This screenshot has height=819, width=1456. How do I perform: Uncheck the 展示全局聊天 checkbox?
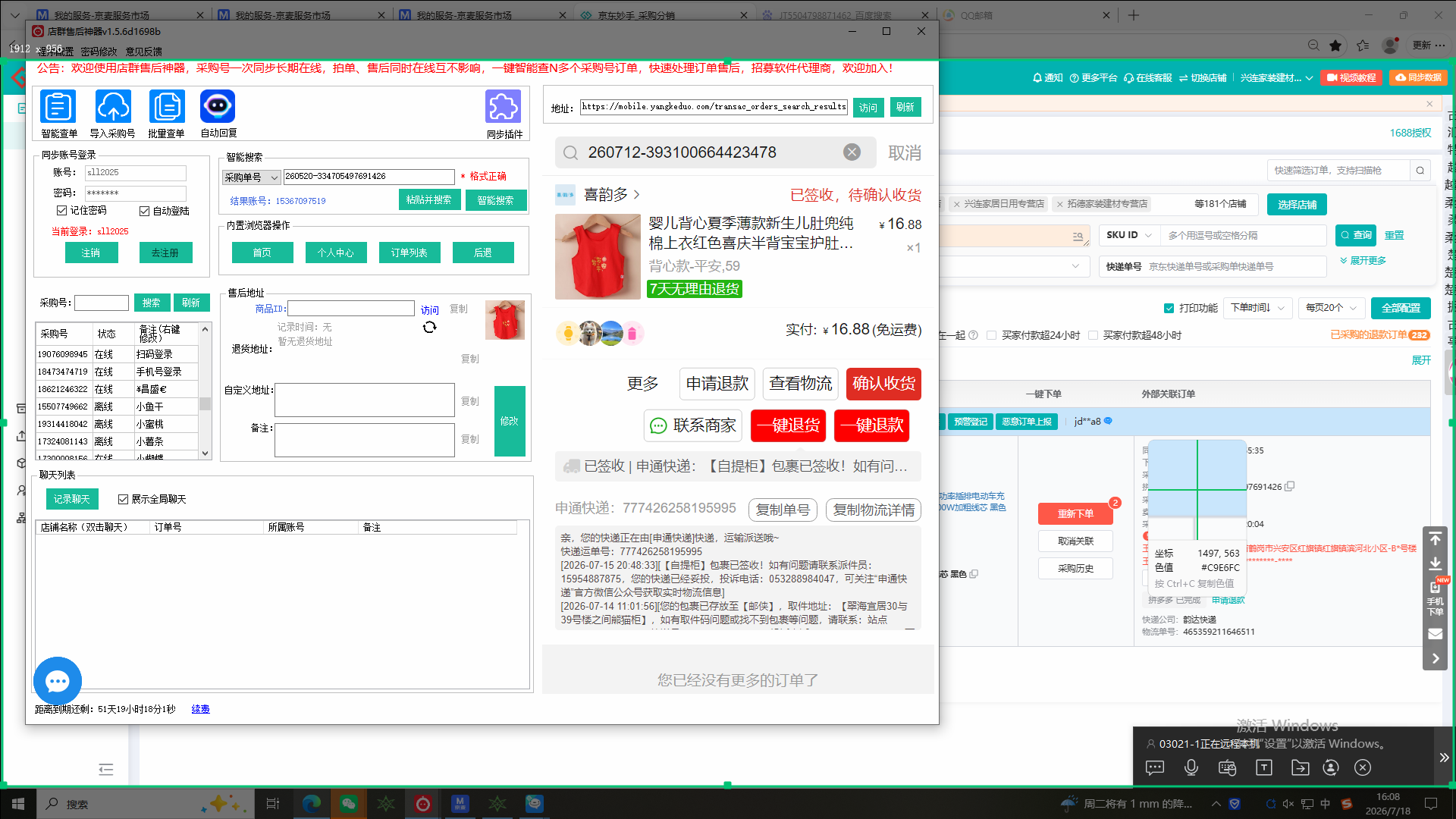pos(123,499)
